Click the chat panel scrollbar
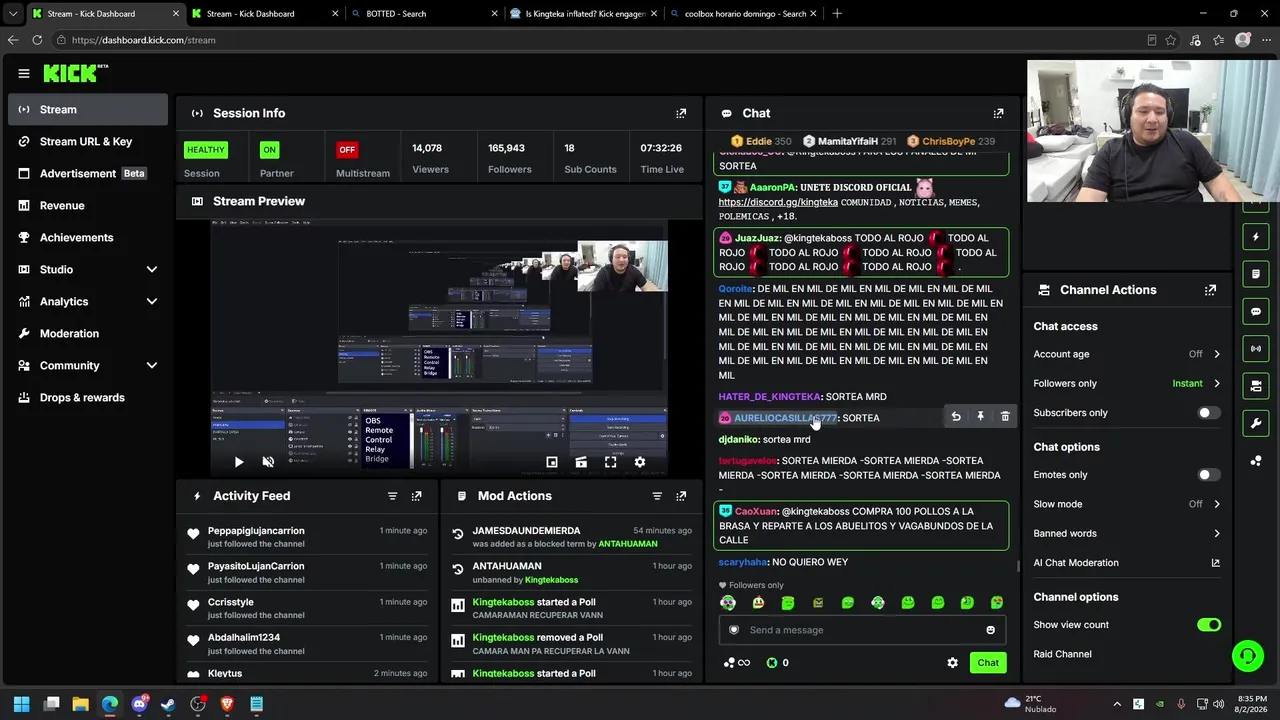 [1018, 566]
